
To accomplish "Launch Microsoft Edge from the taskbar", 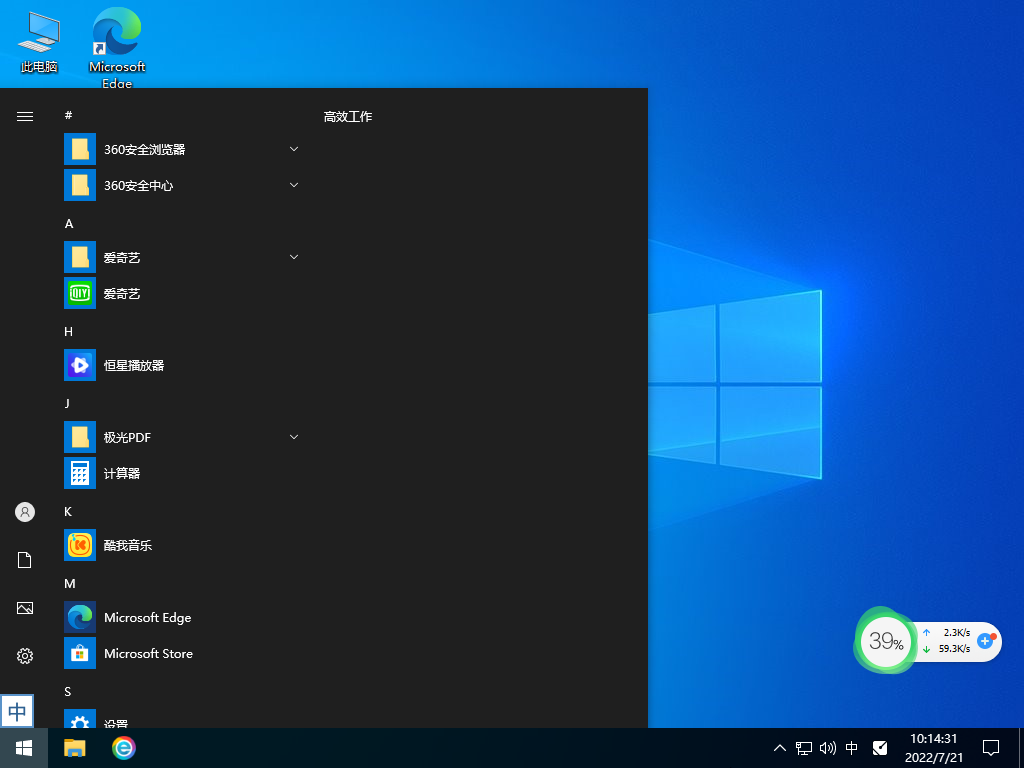I will tap(122, 747).
